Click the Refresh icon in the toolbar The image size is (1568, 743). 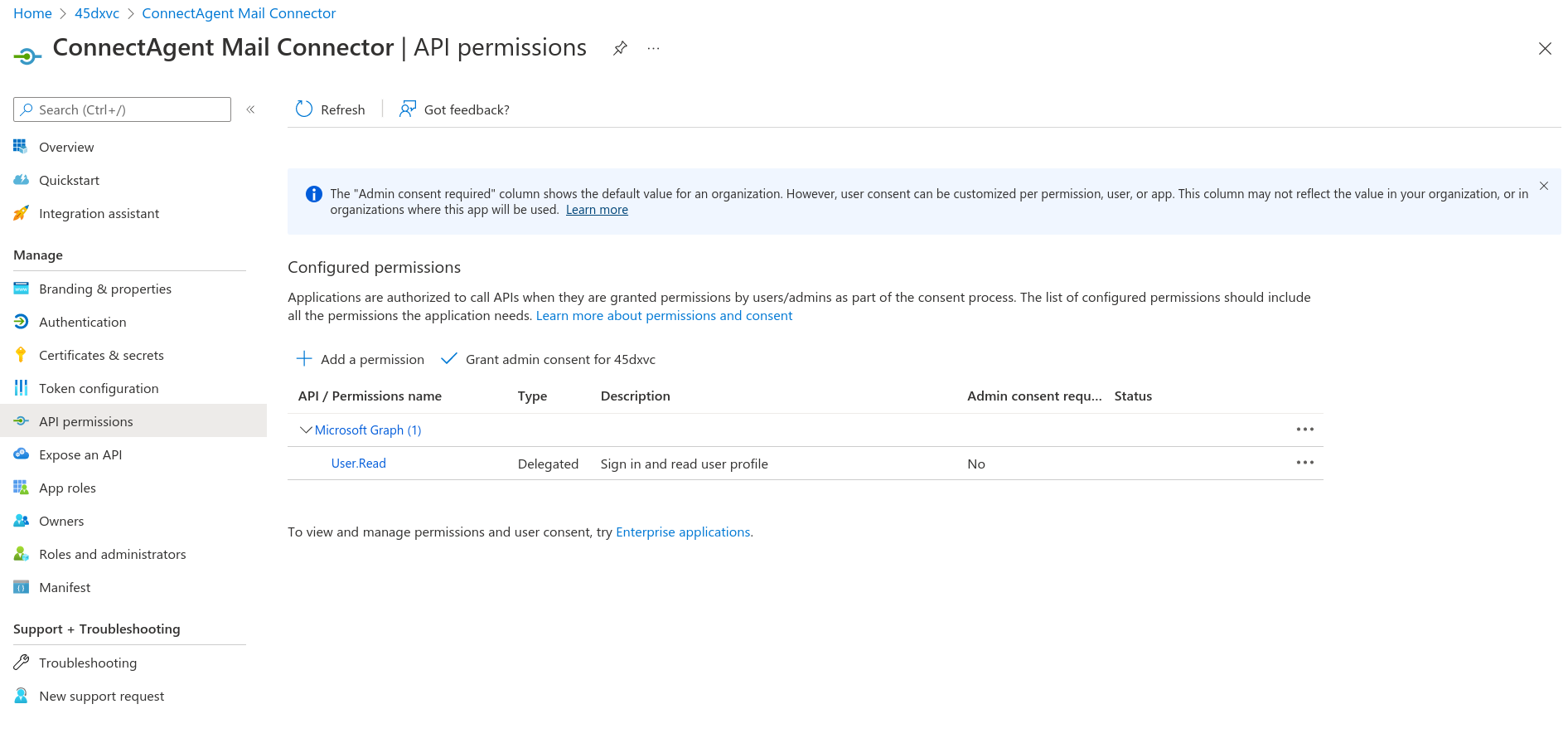[304, 109]
